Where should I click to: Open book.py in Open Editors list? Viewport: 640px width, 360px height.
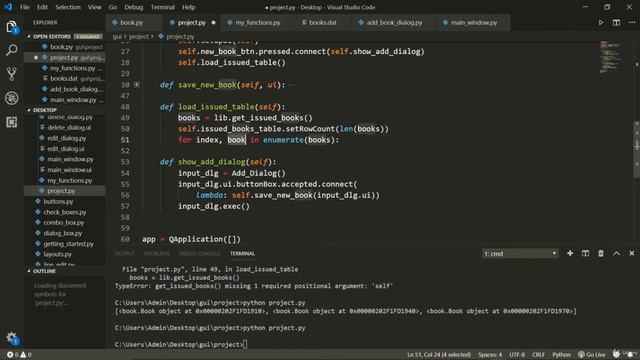64,47
